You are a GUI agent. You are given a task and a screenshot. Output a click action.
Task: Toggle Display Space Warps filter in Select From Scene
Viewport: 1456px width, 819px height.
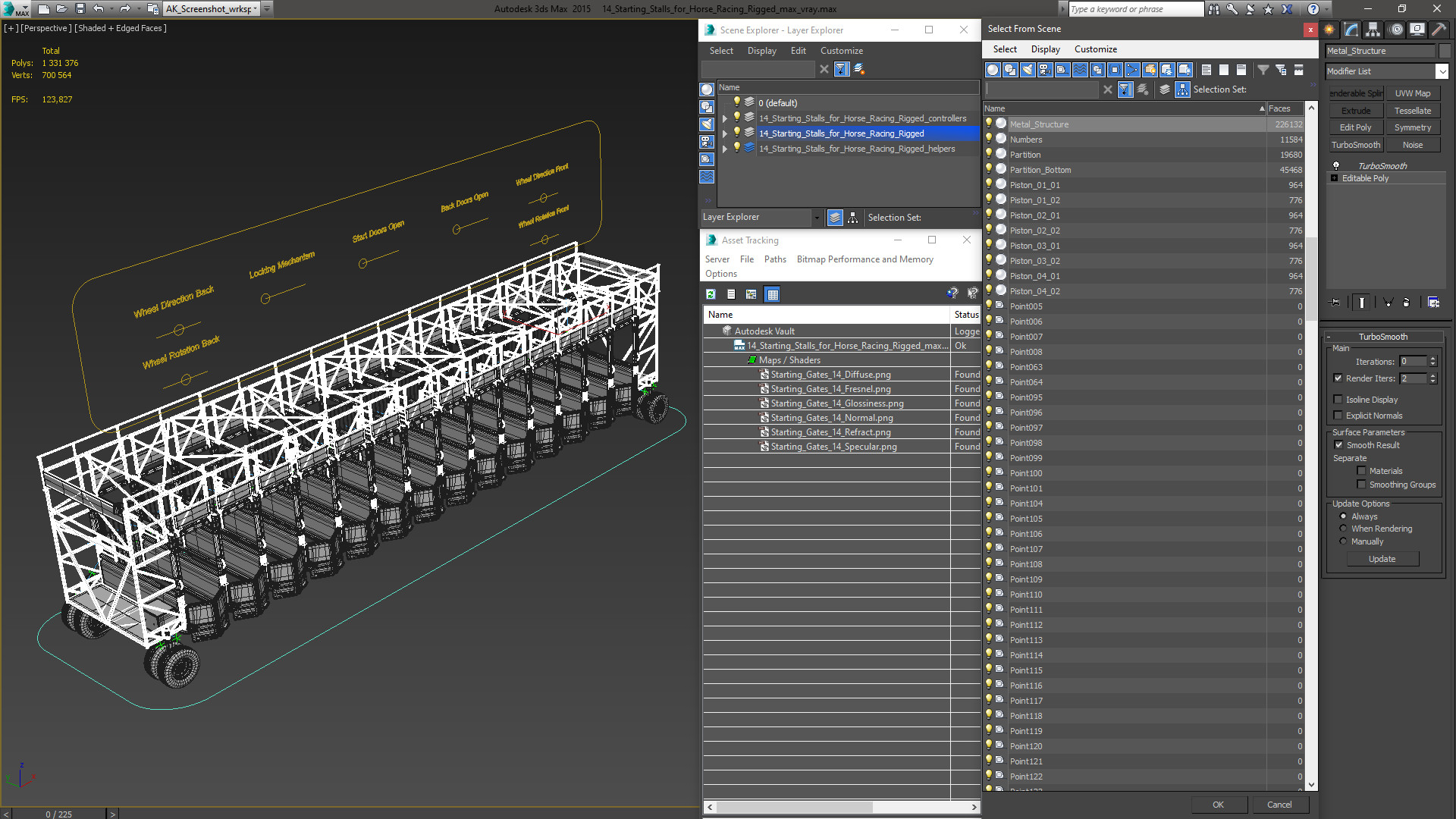1080,70
